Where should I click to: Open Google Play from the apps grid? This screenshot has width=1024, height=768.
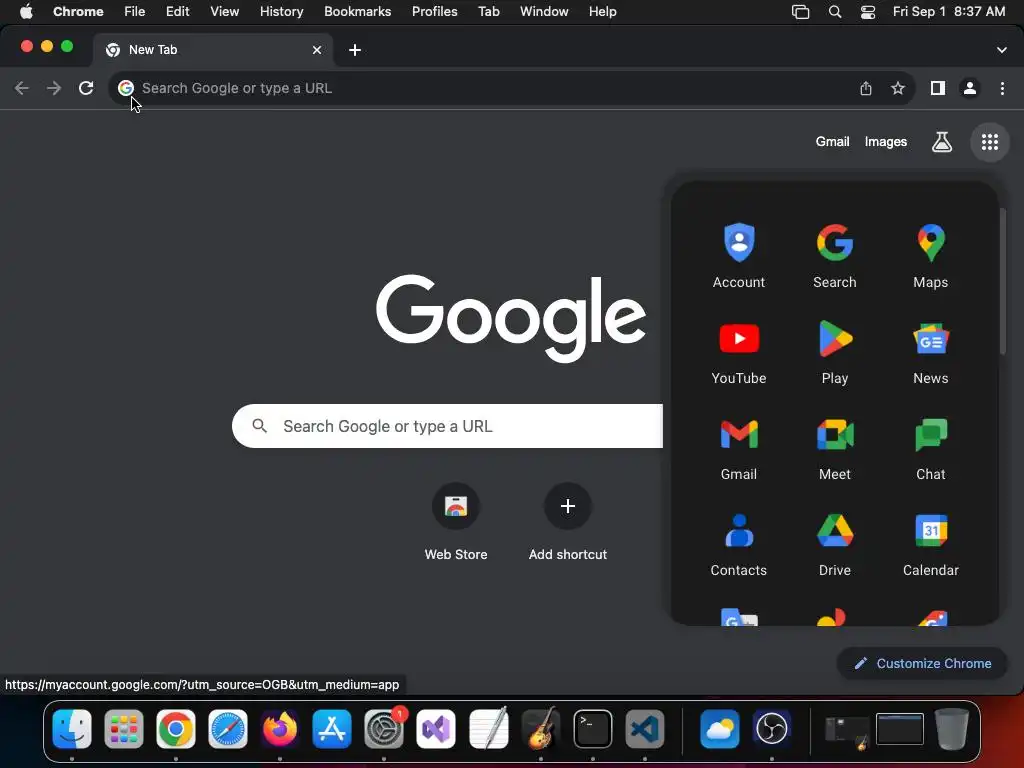pos(835,352)
